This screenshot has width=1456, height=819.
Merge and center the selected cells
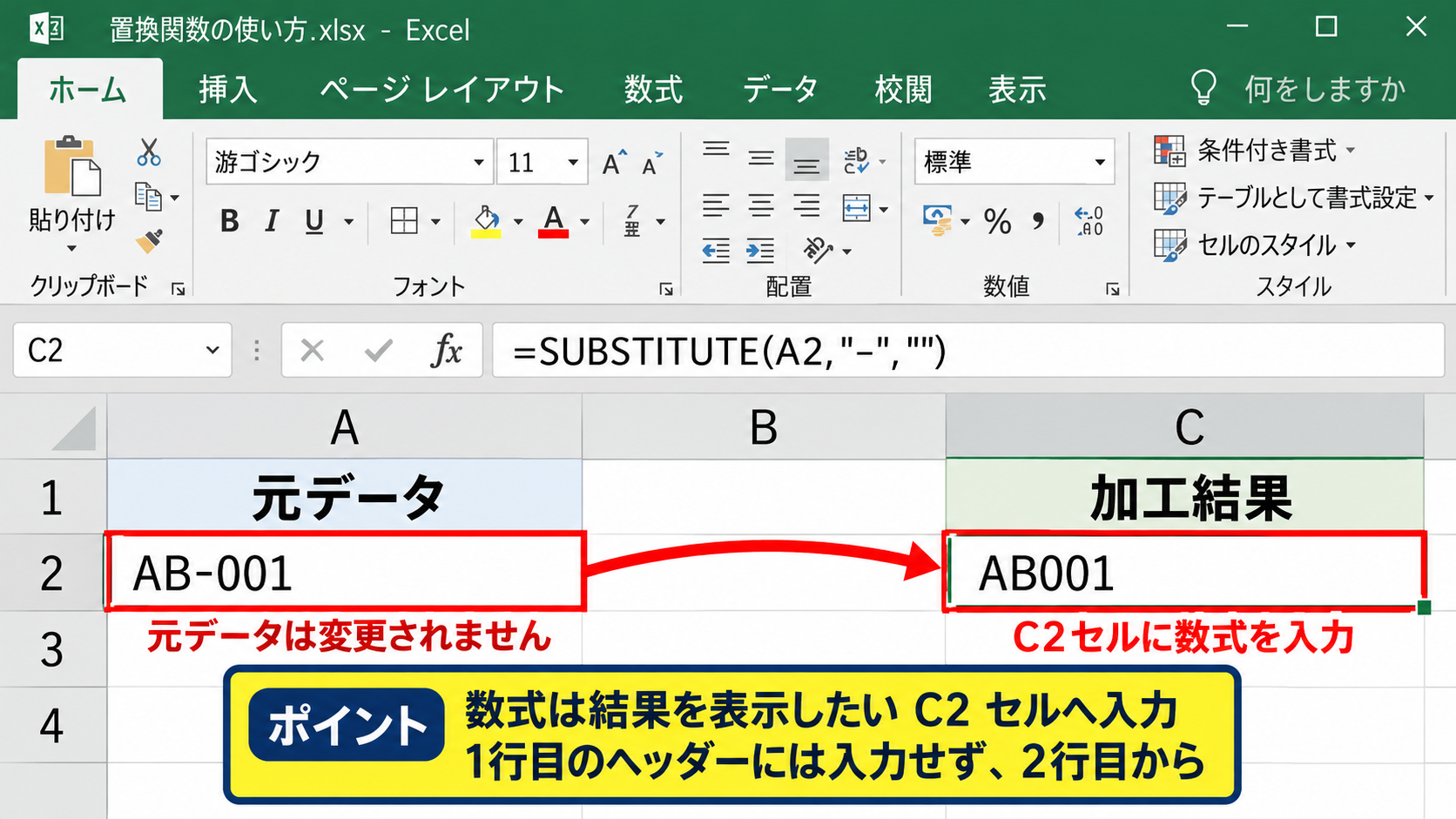857,209
